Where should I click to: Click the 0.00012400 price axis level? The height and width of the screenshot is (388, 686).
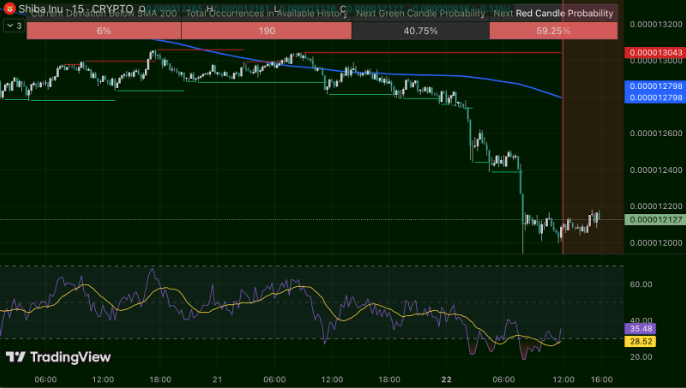(x=656, y=170)
